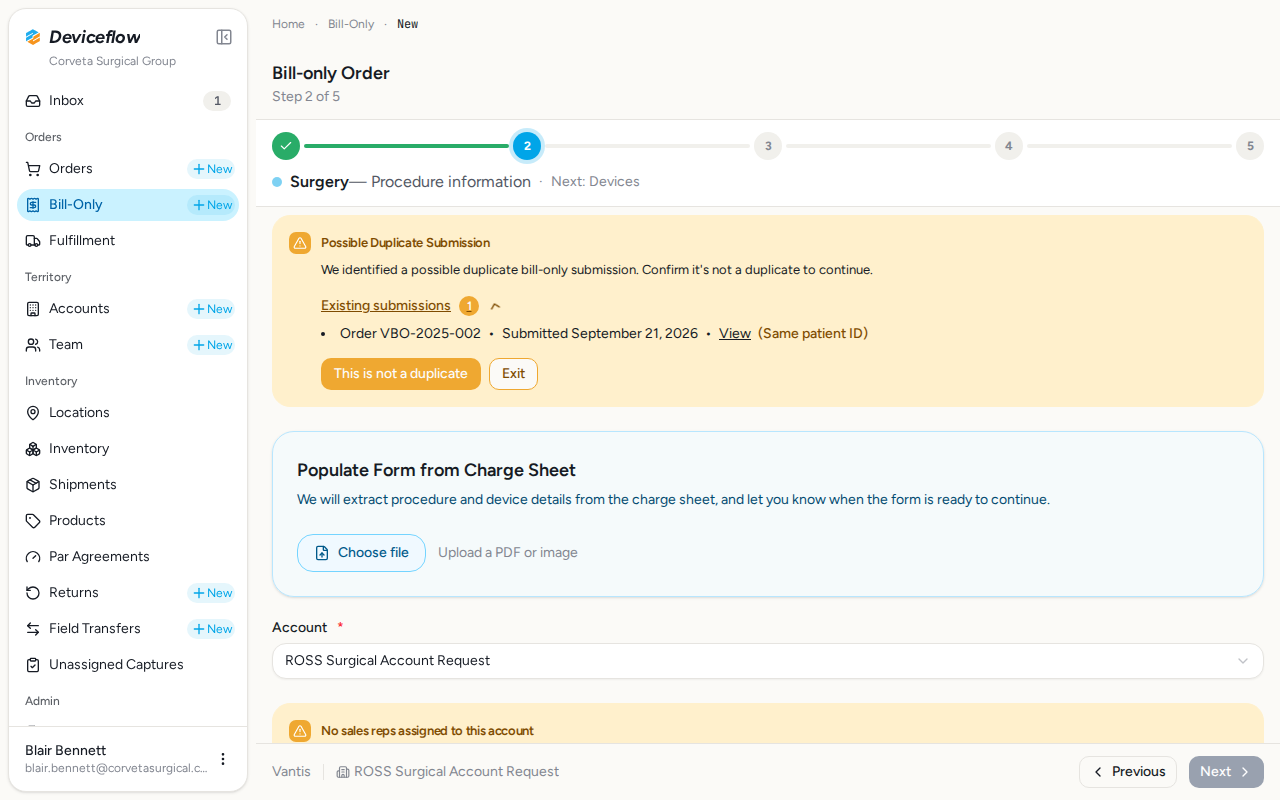Click the Shipments package icon

tap(33, 485)
